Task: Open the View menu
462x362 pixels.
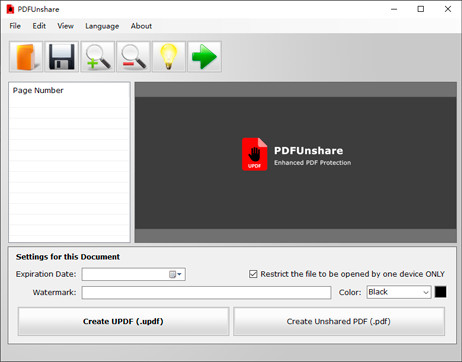Action: (x=65, y=26)
